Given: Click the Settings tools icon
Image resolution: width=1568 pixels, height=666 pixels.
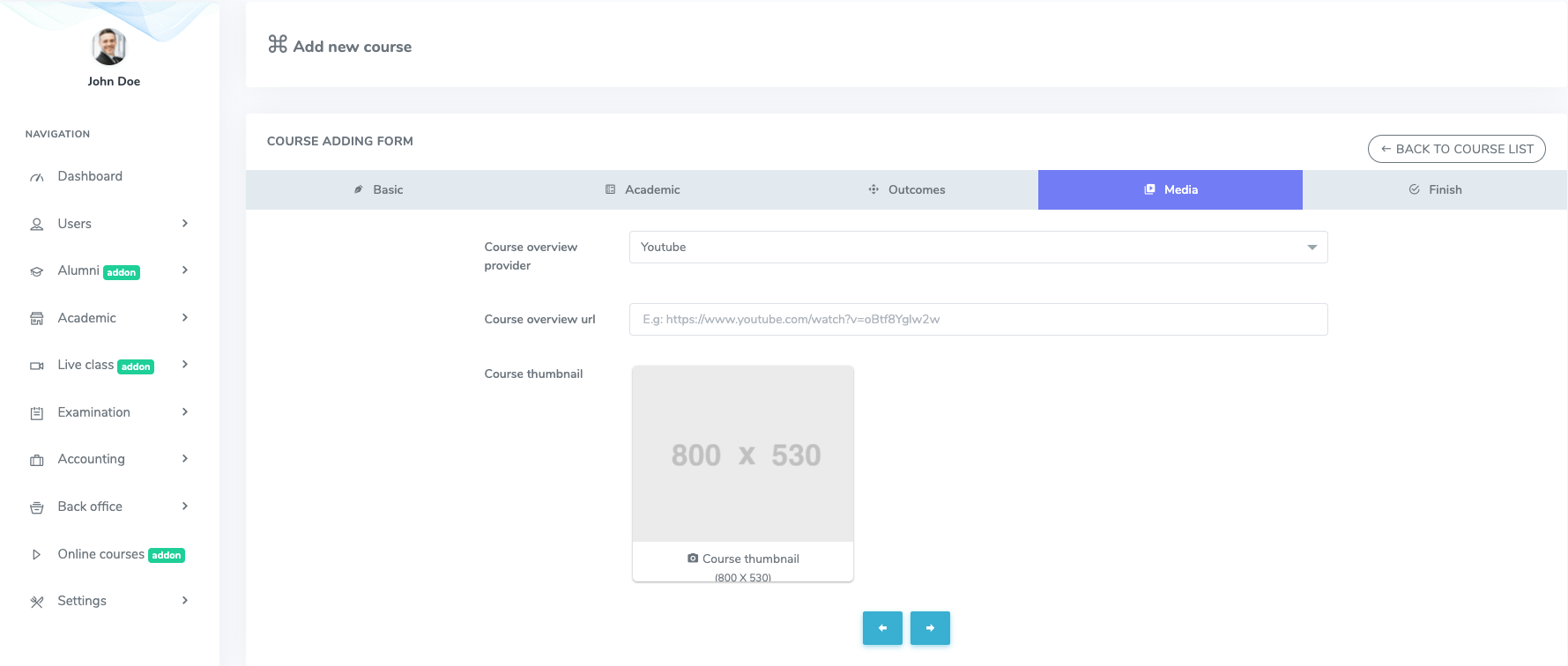Looking at the screenshot, I should [x=37, y=602].
